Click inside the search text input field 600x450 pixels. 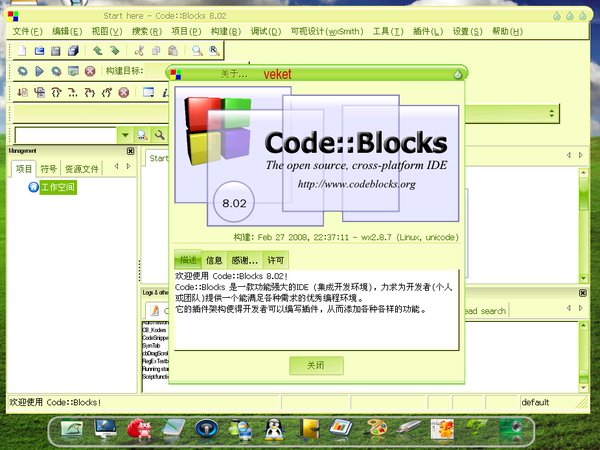[65, 135]
